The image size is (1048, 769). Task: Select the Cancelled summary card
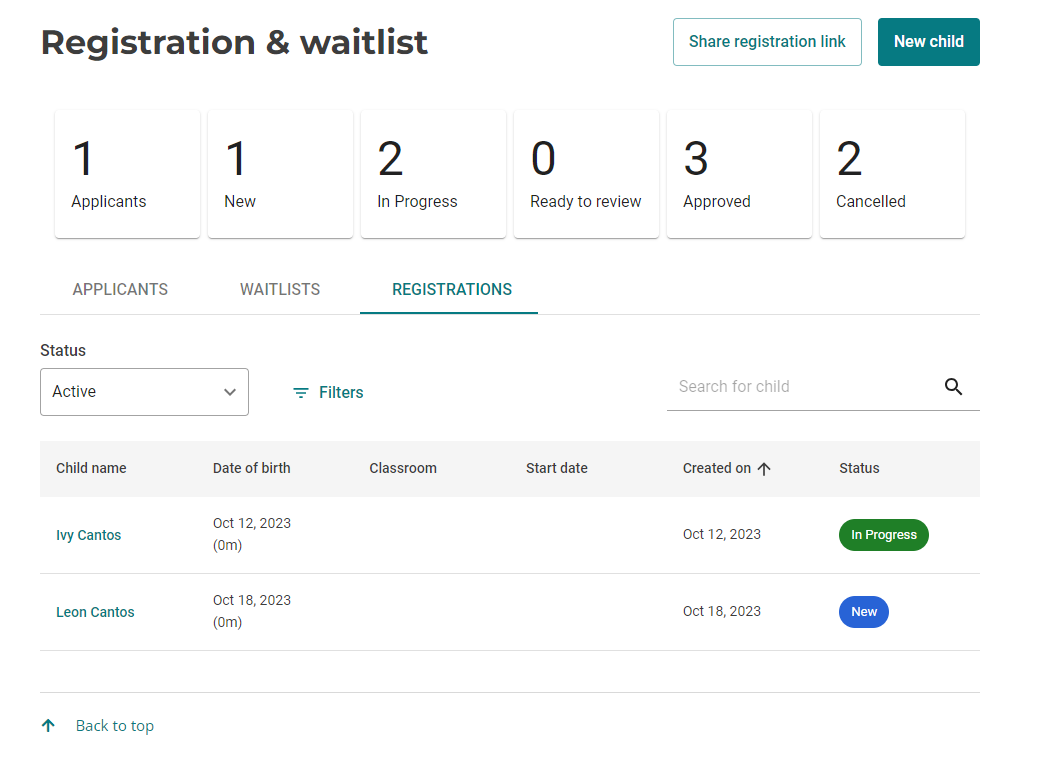pyautogui.click(x=892, y=173)
